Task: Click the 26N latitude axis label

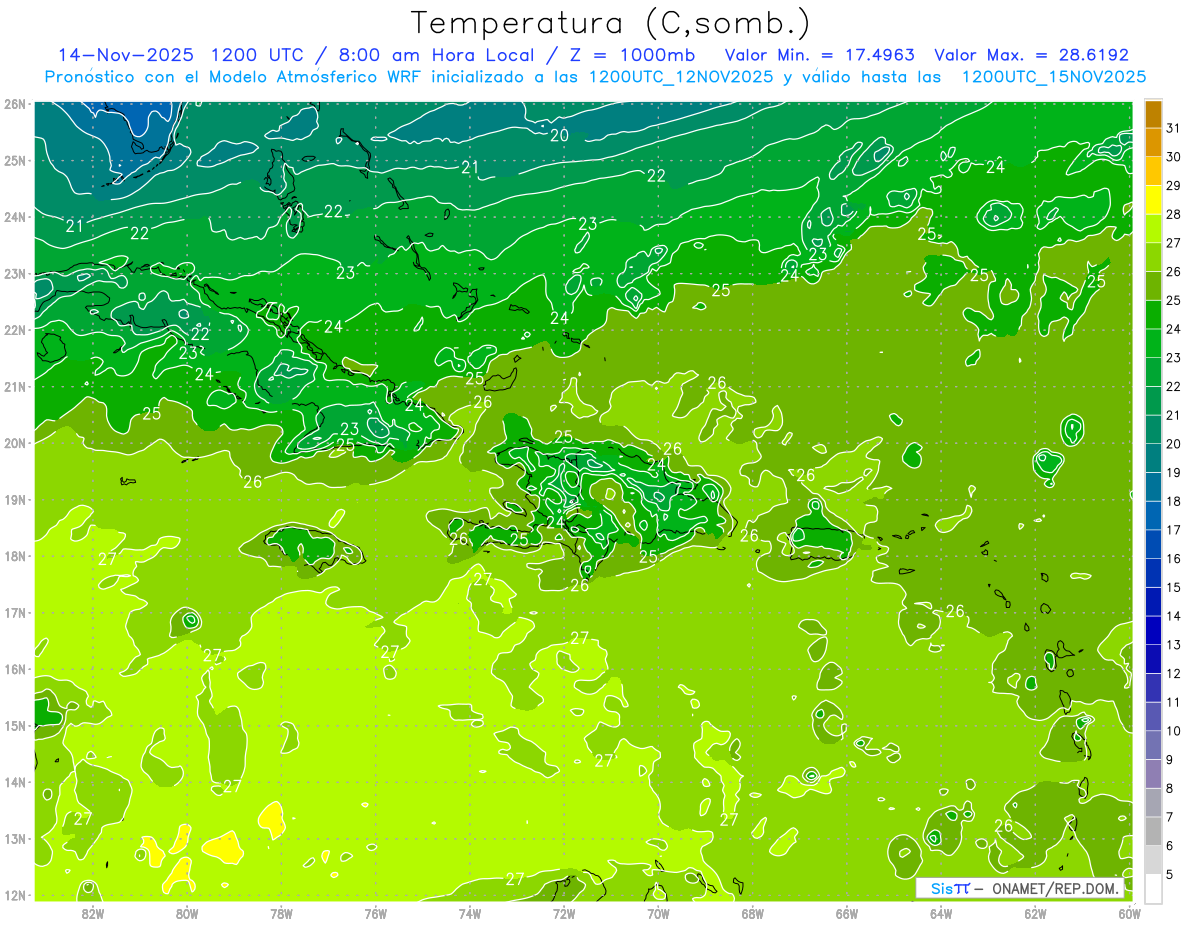Action: coord(15,104)
